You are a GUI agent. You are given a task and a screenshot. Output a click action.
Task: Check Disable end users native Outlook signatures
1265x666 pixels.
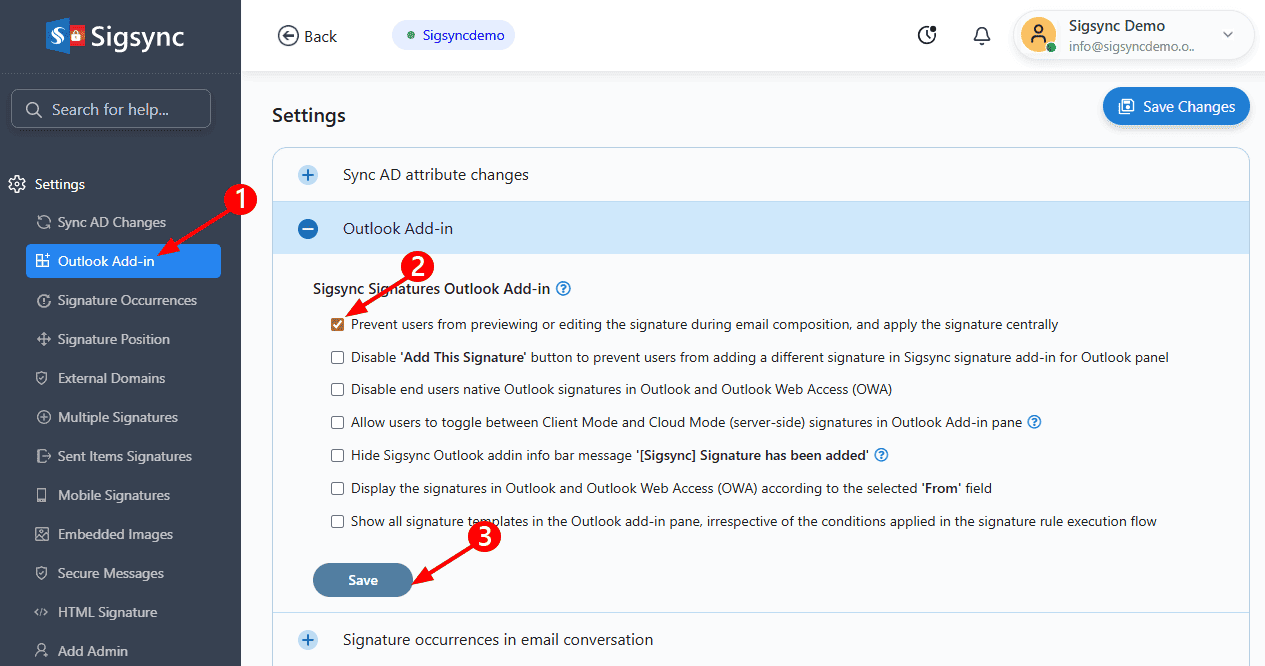[338, 390]
